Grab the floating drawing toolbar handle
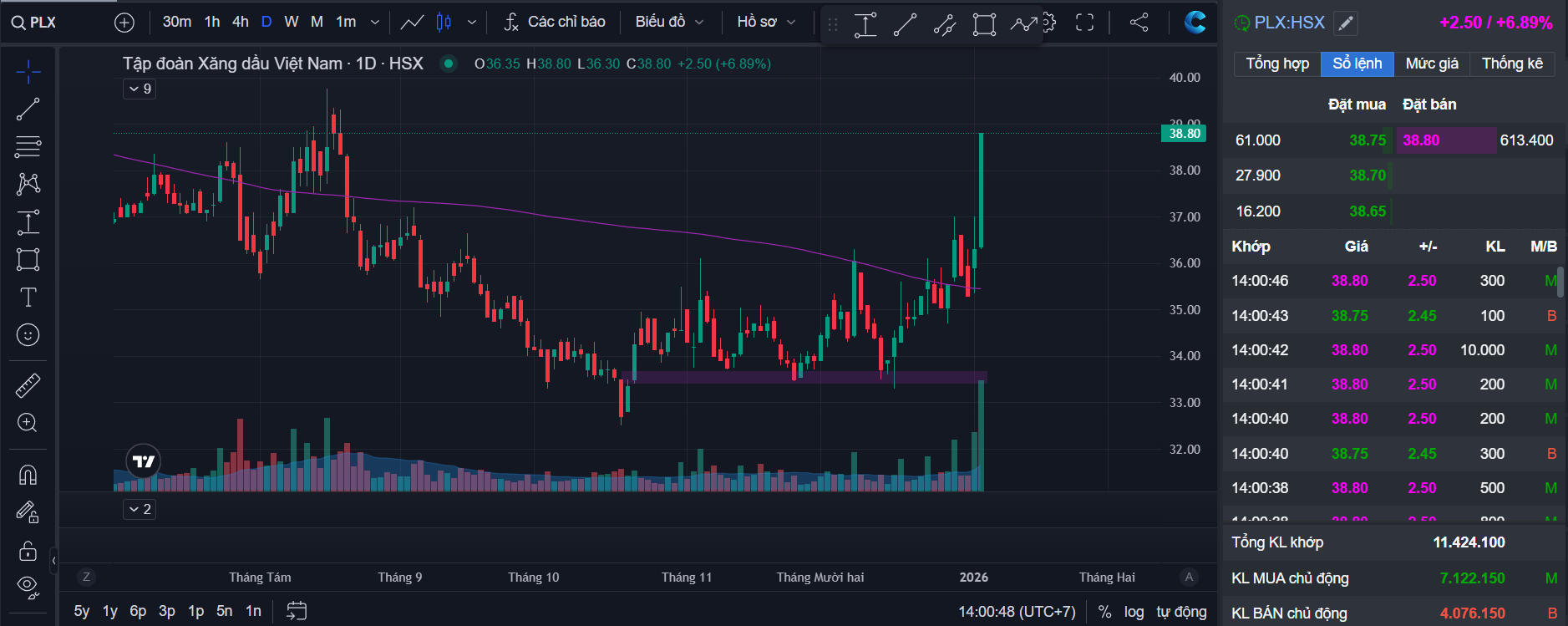1568x626 pixels. coord(833,25)
